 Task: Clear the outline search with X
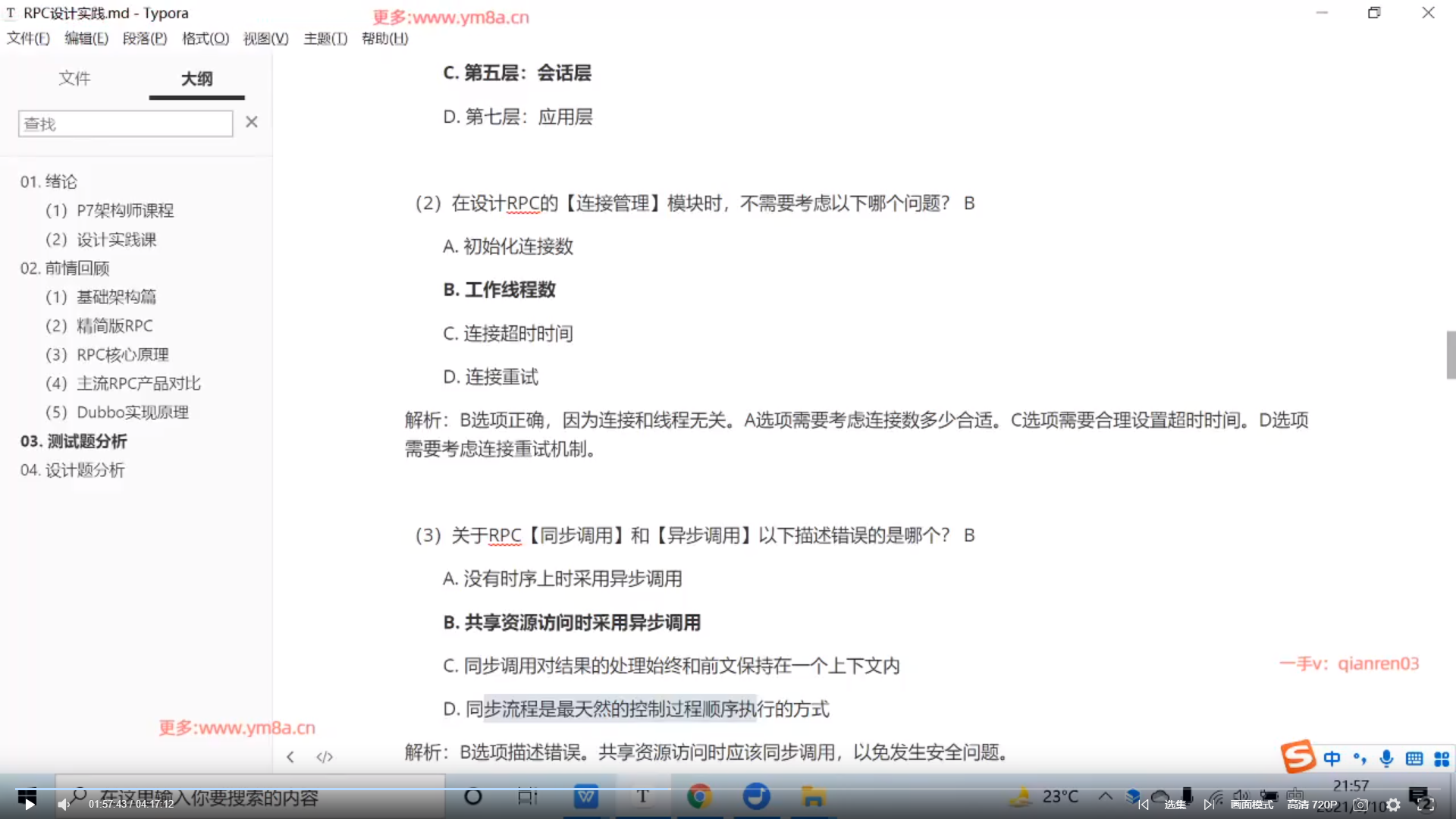coord(252,122)
